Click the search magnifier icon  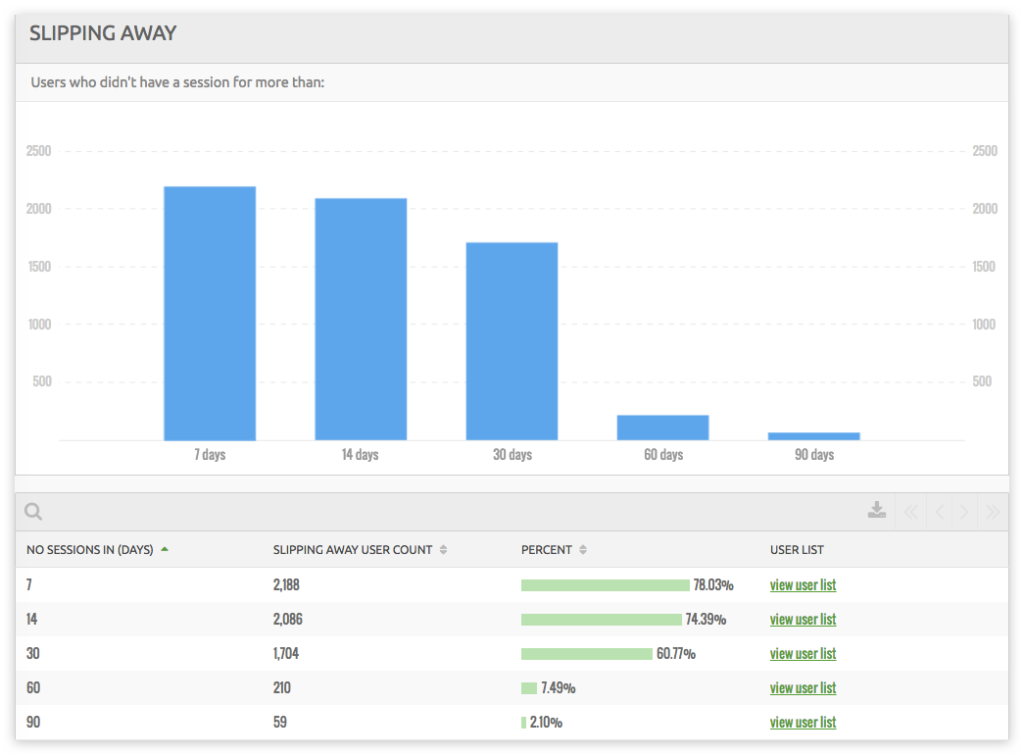pyautogui.click(x=33, y=511)
